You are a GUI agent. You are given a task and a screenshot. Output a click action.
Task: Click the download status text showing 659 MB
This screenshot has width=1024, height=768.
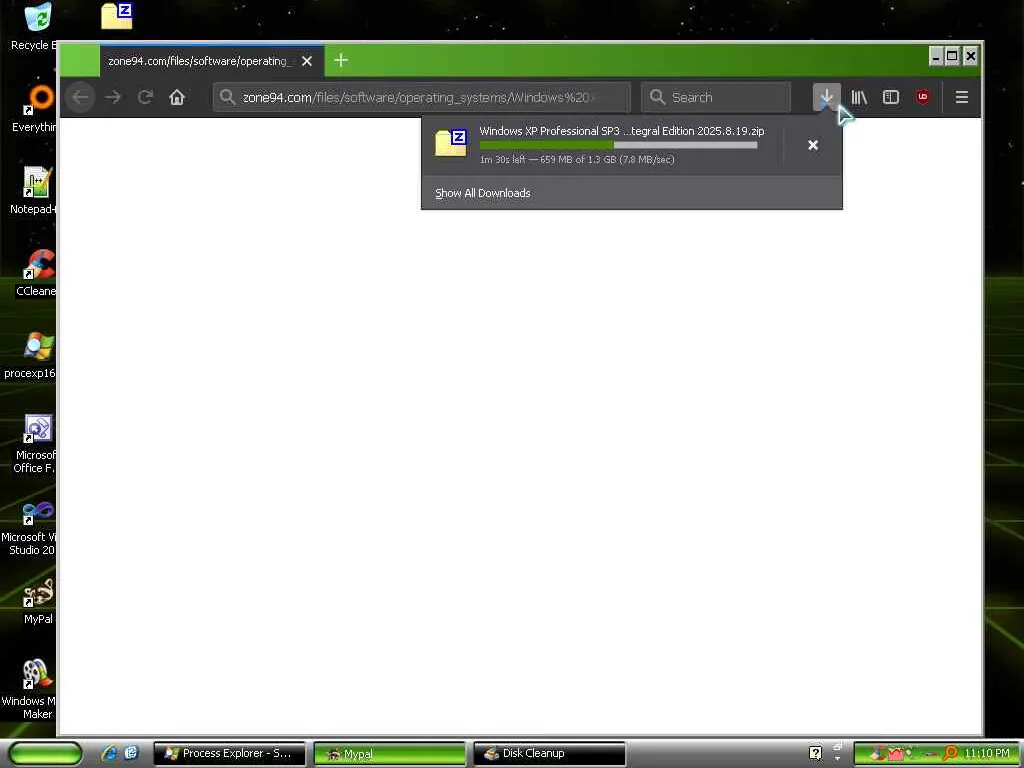pos(577,159)
